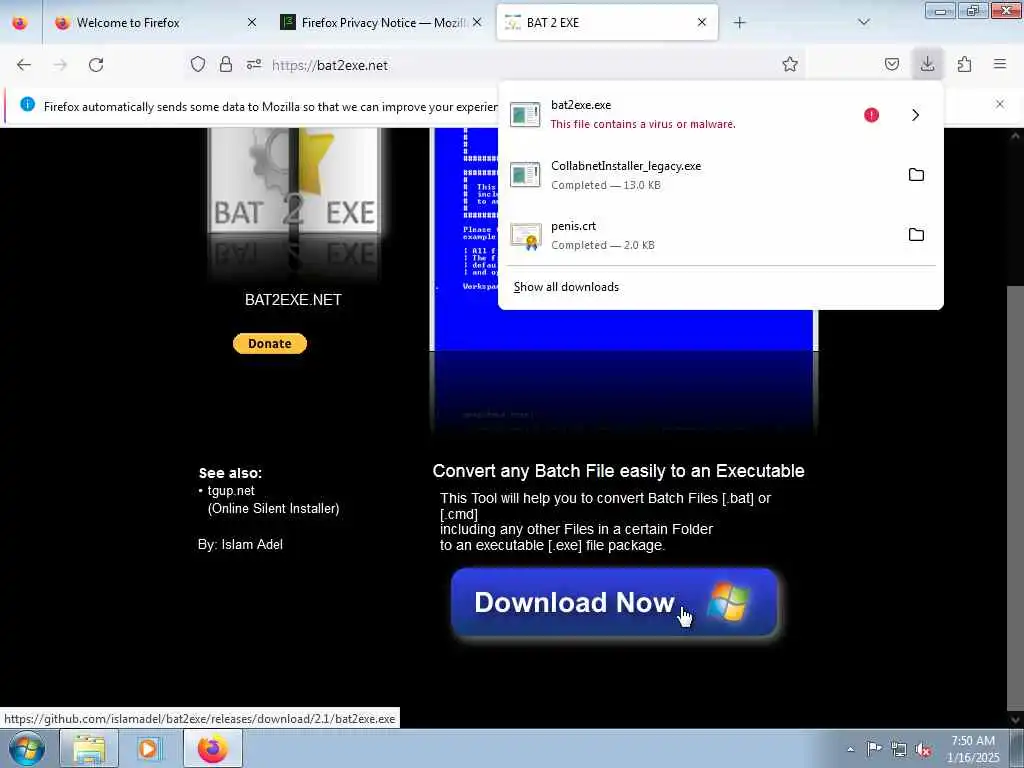This screenshot has width=1024, height=768.
Task: Click the BAT2EXE.NET title text
Action: tap(293, 300)
